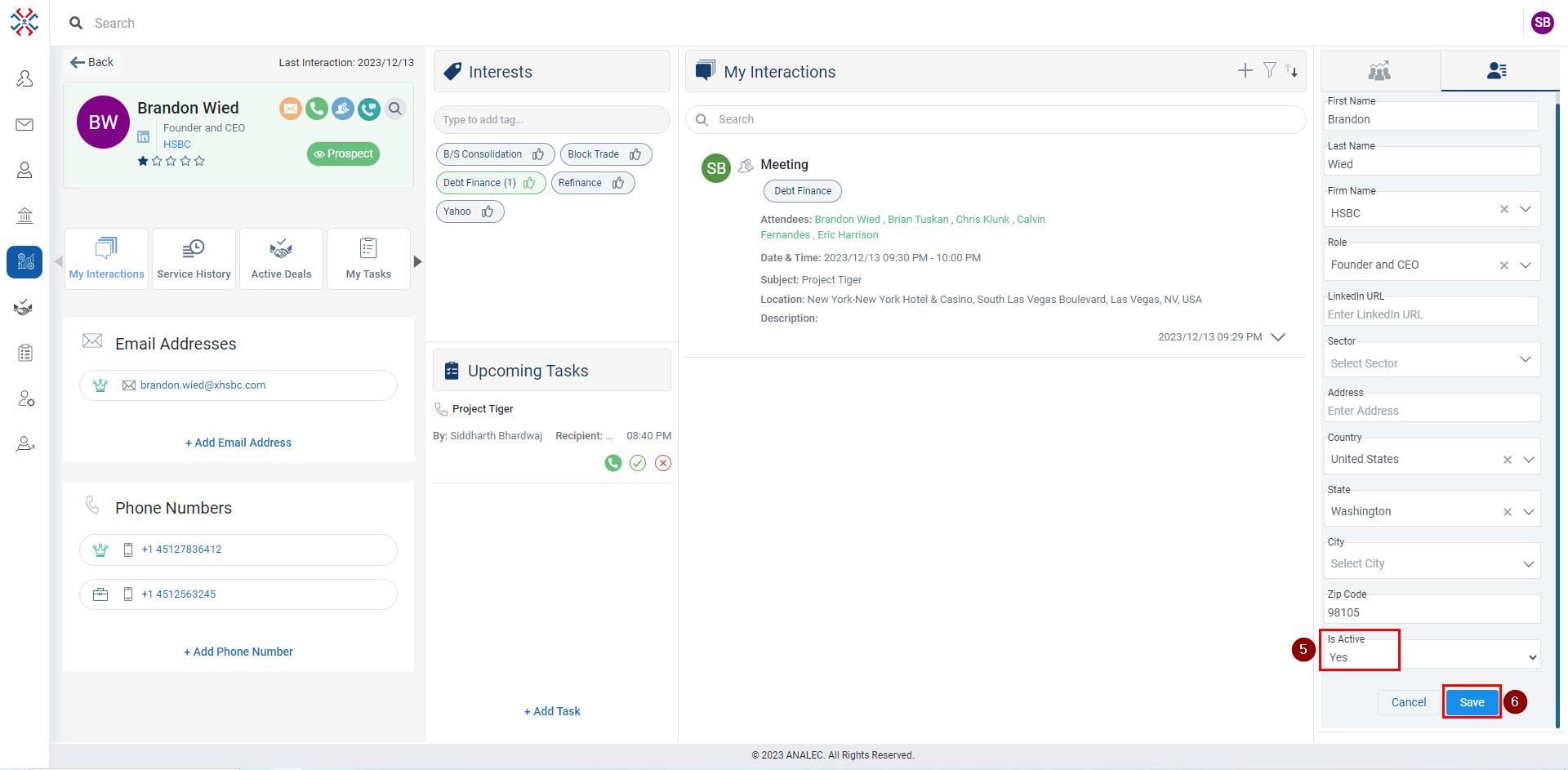Click the orange email action icon

(x=291, y=109)
